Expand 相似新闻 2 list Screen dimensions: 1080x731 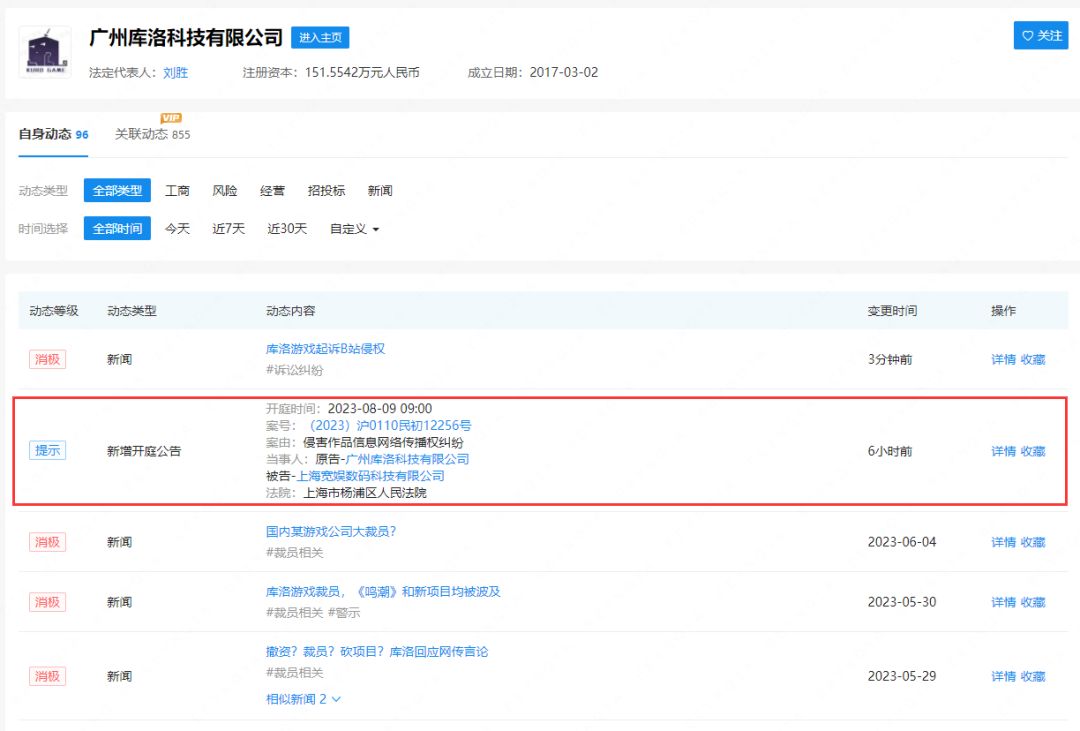pyautogui.click(x=303, y=699)
